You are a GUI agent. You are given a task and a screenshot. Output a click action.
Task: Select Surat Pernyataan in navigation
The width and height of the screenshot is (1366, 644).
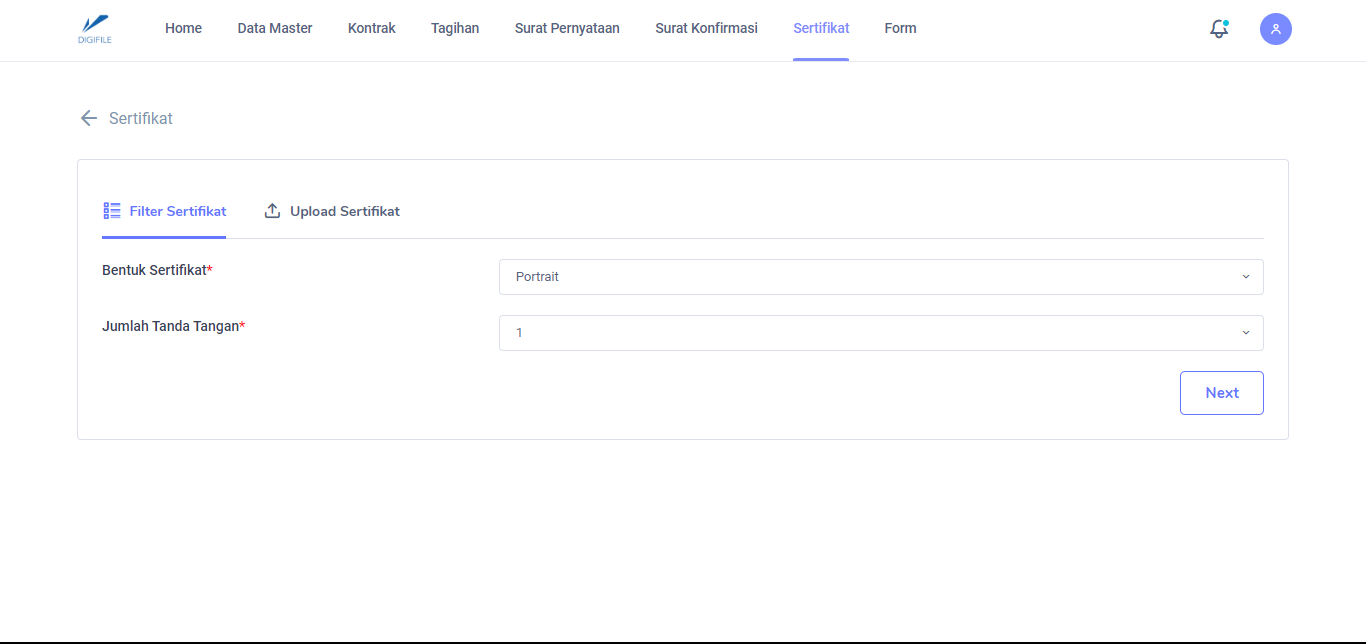pyautogui.click(x=567, y=28)
